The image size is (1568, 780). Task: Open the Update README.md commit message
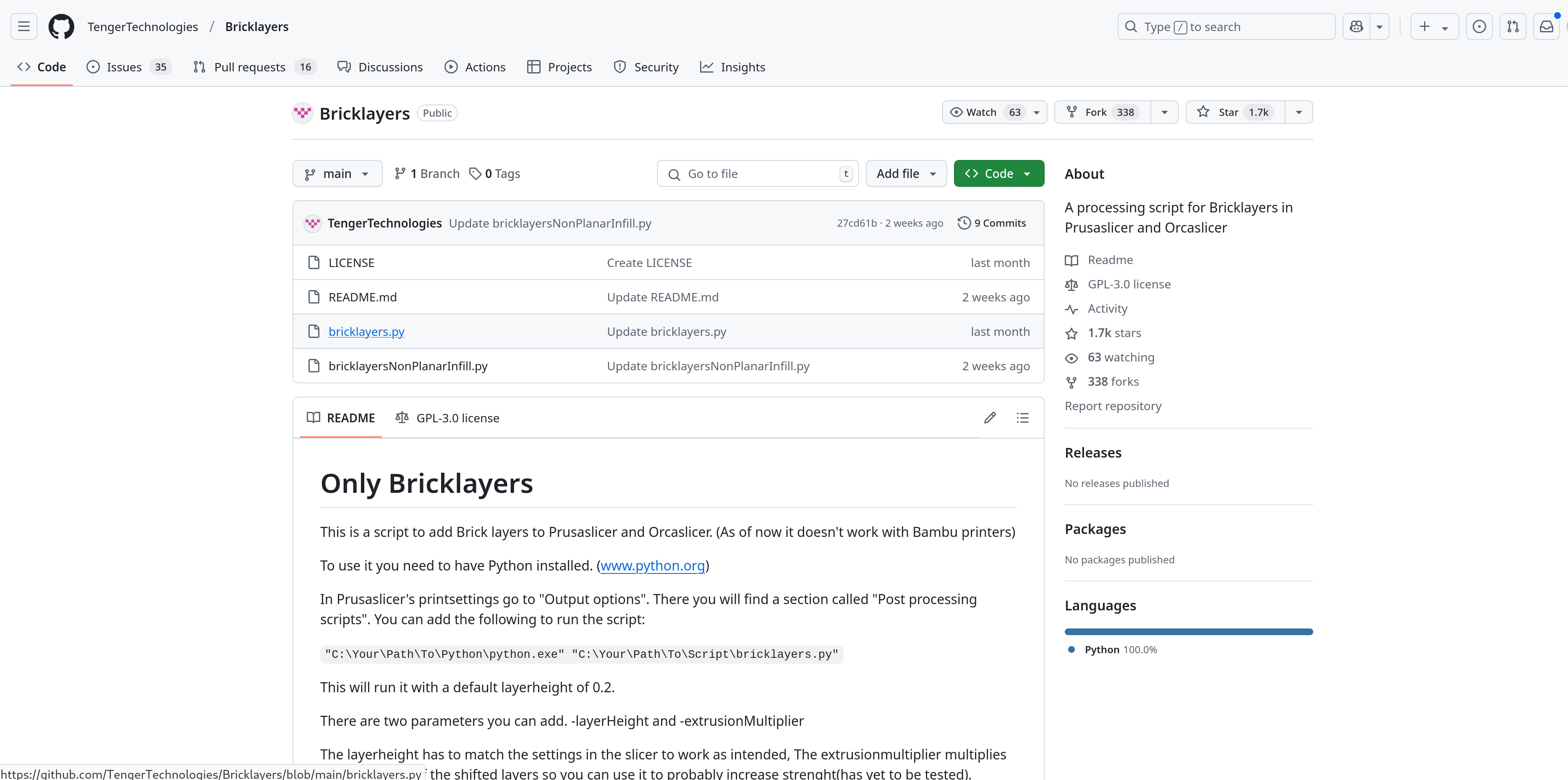coord(662,297)
